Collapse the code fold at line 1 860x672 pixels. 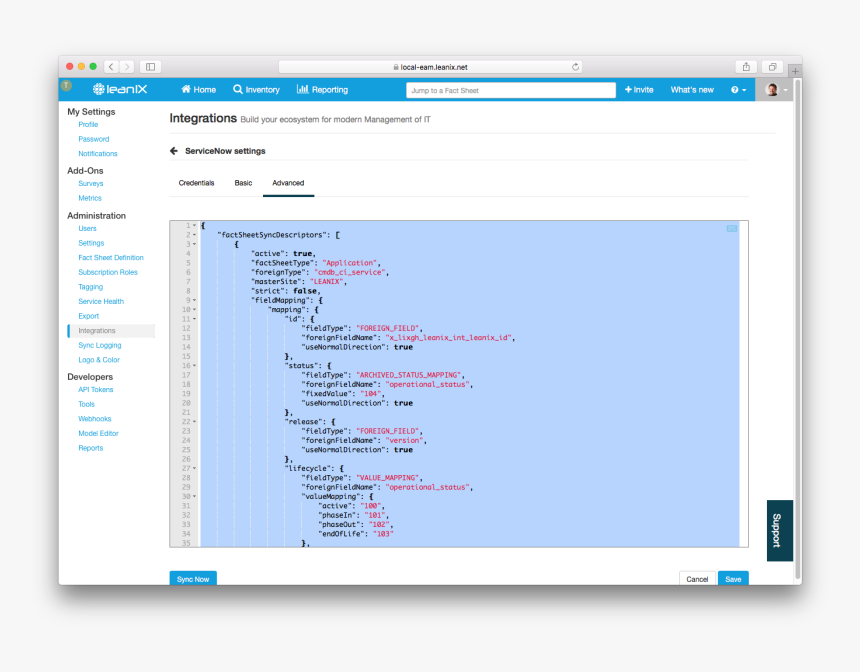click(194, 225)
